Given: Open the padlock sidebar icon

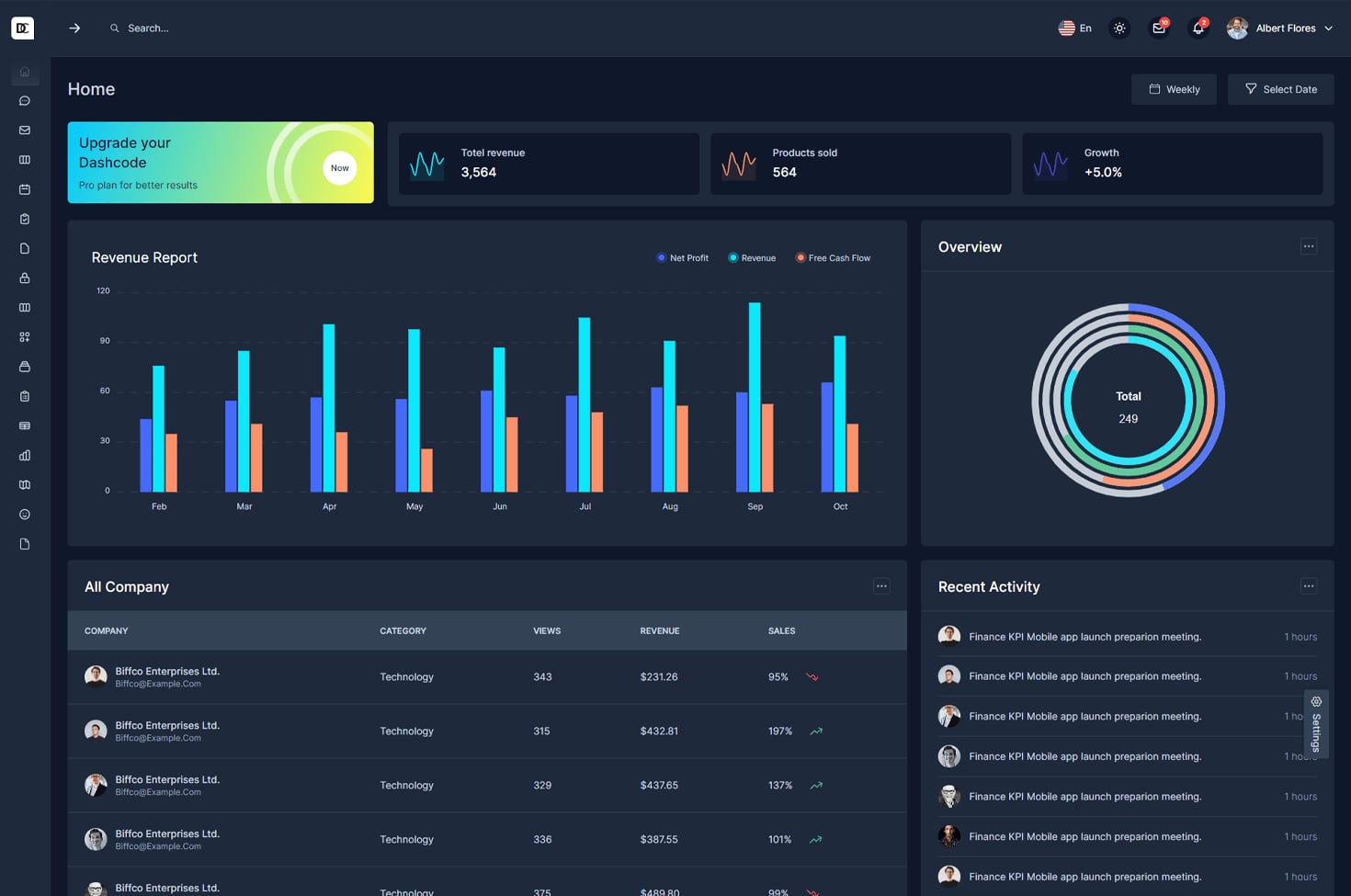Looking at the screenshot, I should [25, 278].
